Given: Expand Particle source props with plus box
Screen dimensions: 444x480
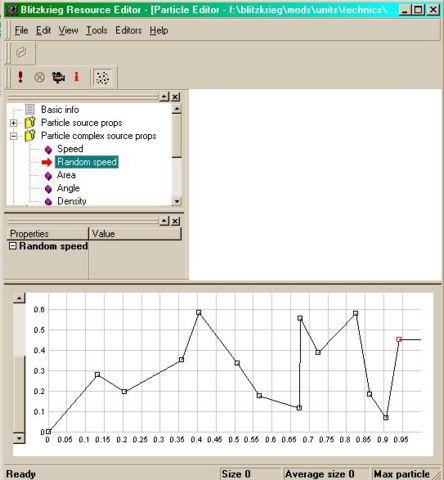Looking at the screenshot, I should (14, 123).
